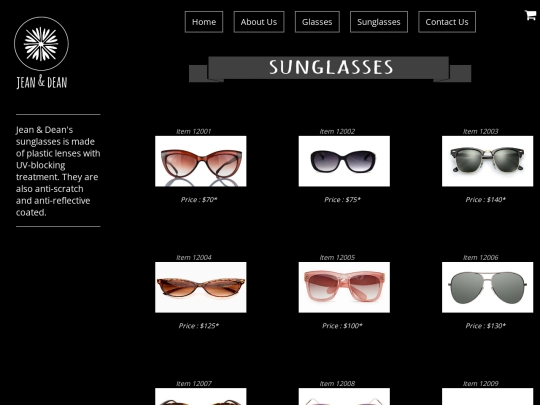
Task: Open the Contact Us page
Action: [x=447, y=22]
